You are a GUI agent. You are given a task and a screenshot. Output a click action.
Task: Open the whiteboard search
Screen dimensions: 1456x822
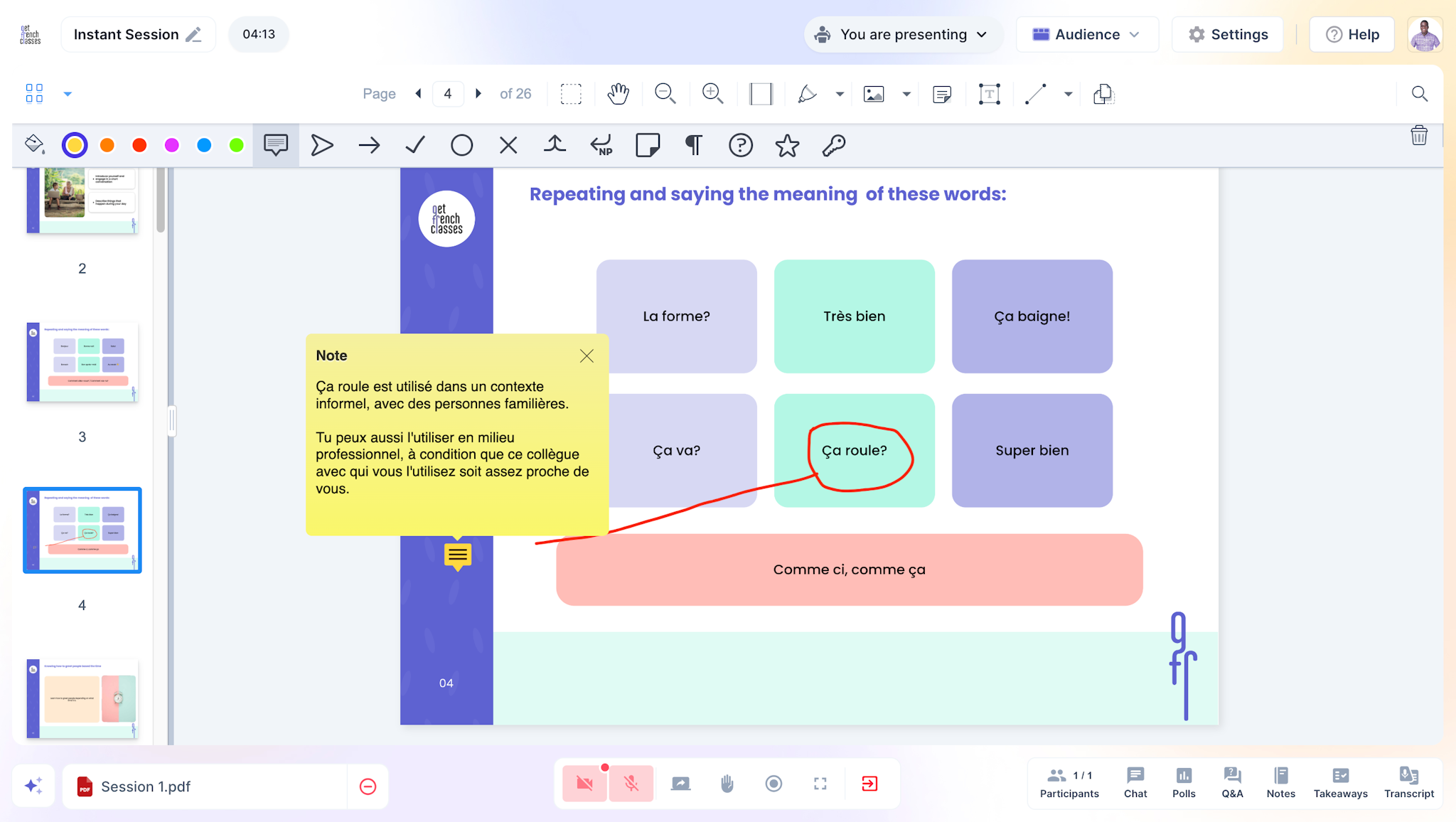click(1419, 93)
